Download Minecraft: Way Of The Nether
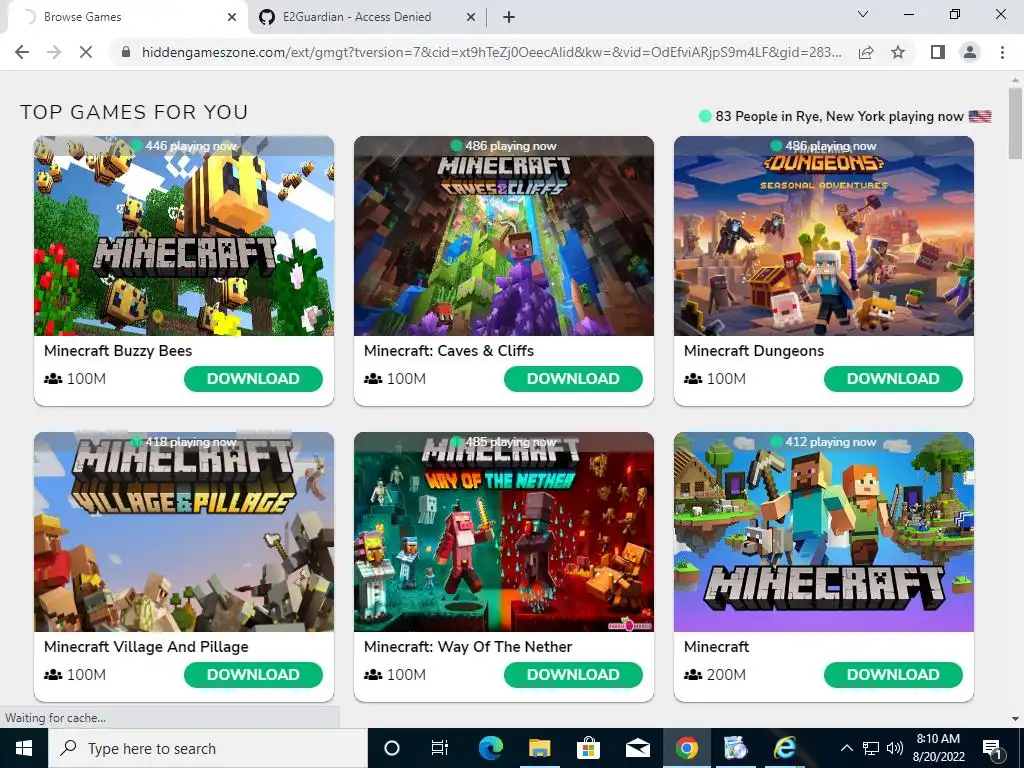The height and width of the screenshot is (768, 1024). click(573, 675)
